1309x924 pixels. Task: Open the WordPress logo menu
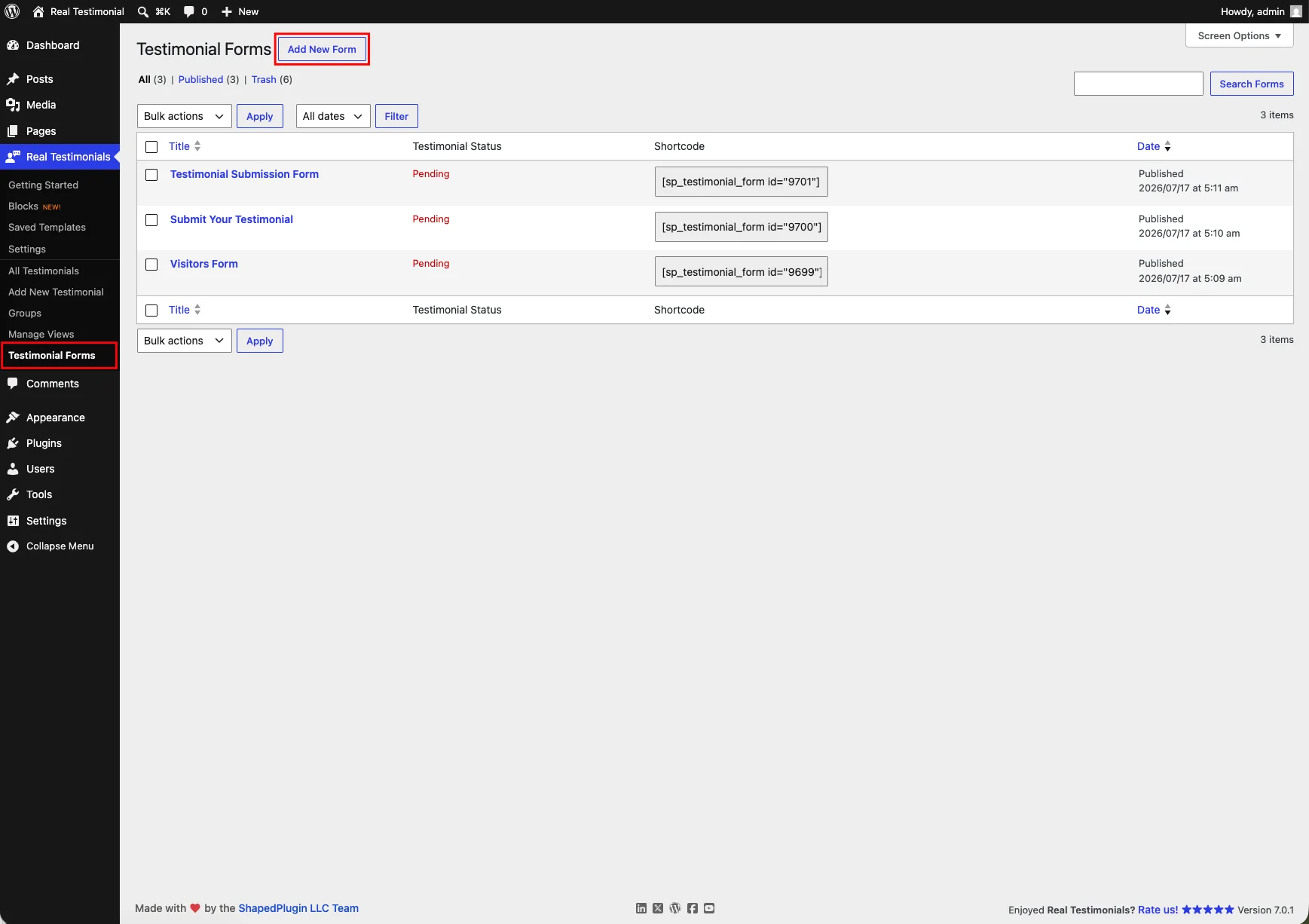(12, 11)
